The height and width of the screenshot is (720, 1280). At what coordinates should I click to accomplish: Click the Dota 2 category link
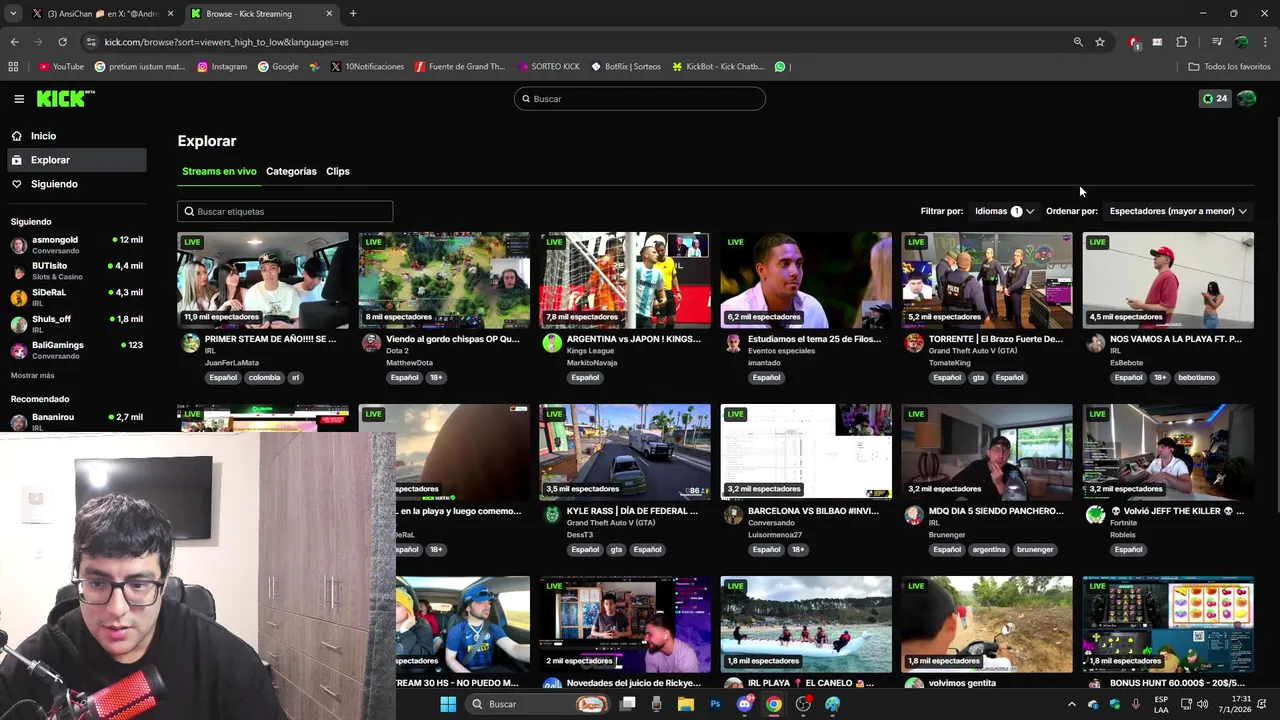[396, 351]
